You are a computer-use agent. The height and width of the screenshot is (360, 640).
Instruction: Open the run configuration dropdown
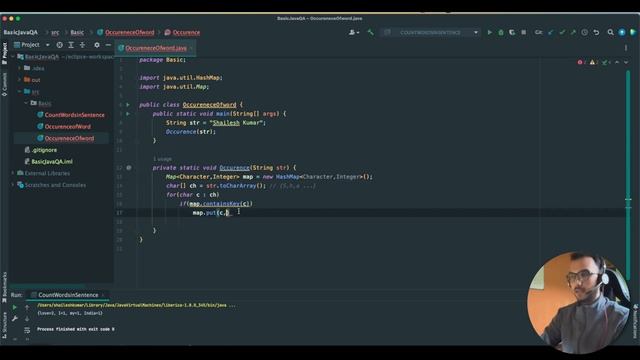tap(431, 32)
